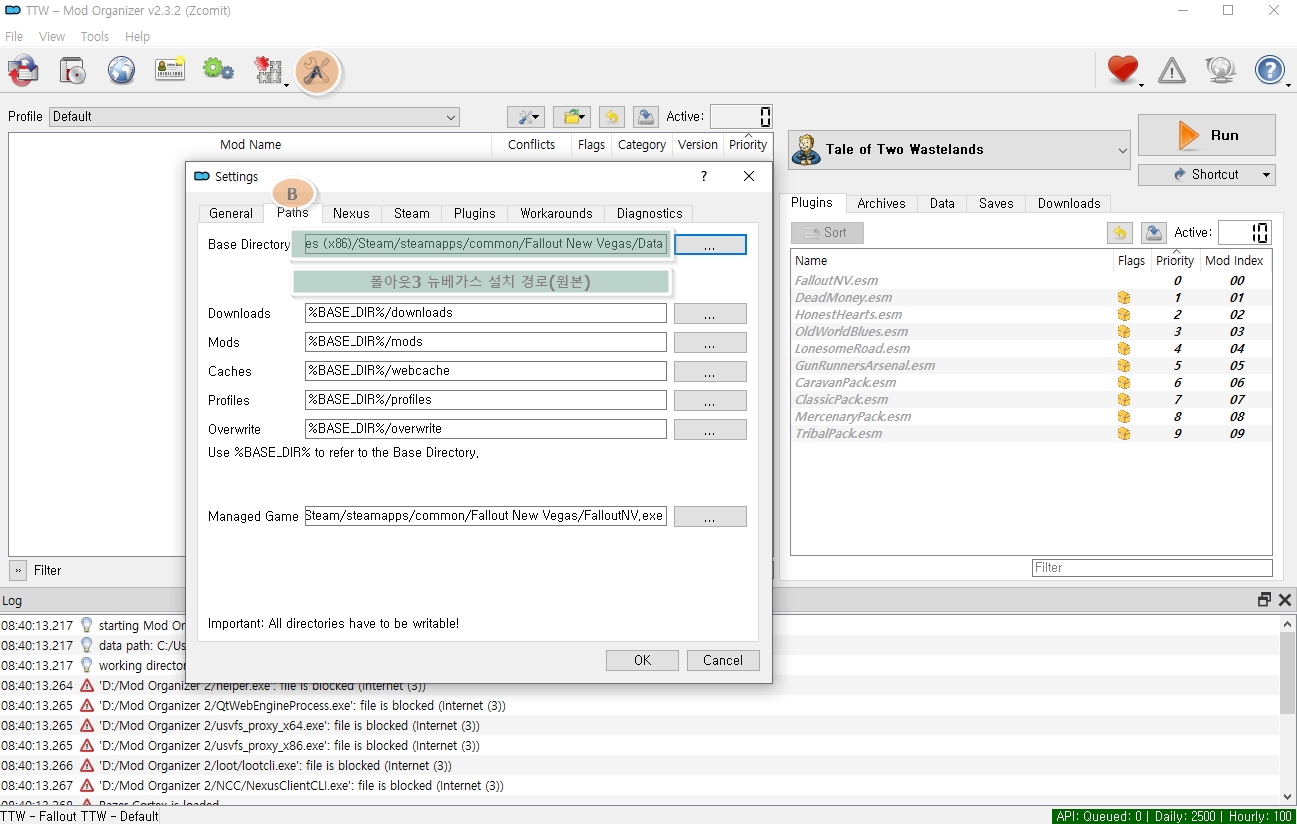Click restore backup icon above mod list
This screenshot has height=824, width=1297.
pos(612,117)
